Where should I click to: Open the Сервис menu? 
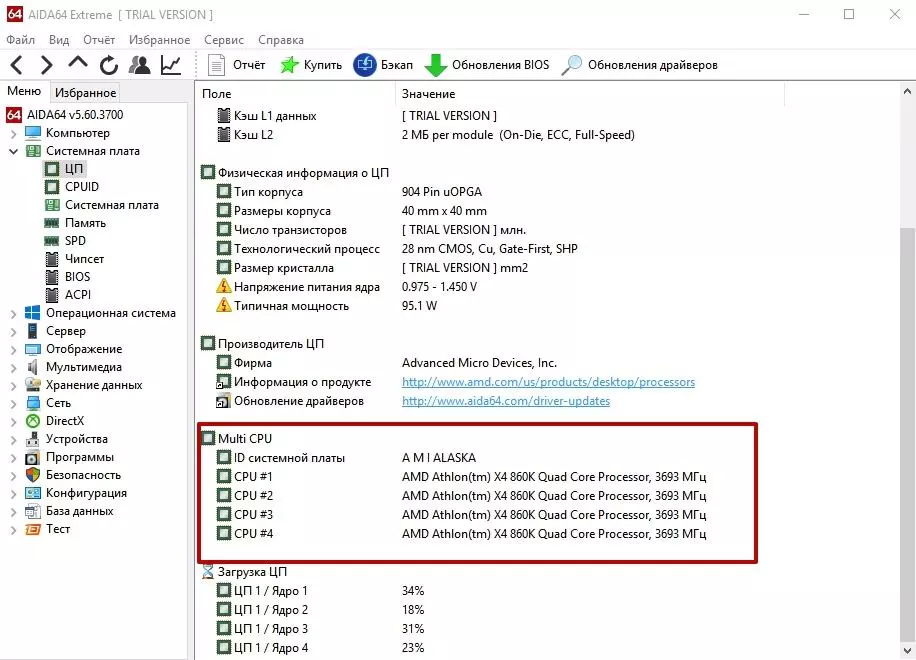(x=223, y=40)
